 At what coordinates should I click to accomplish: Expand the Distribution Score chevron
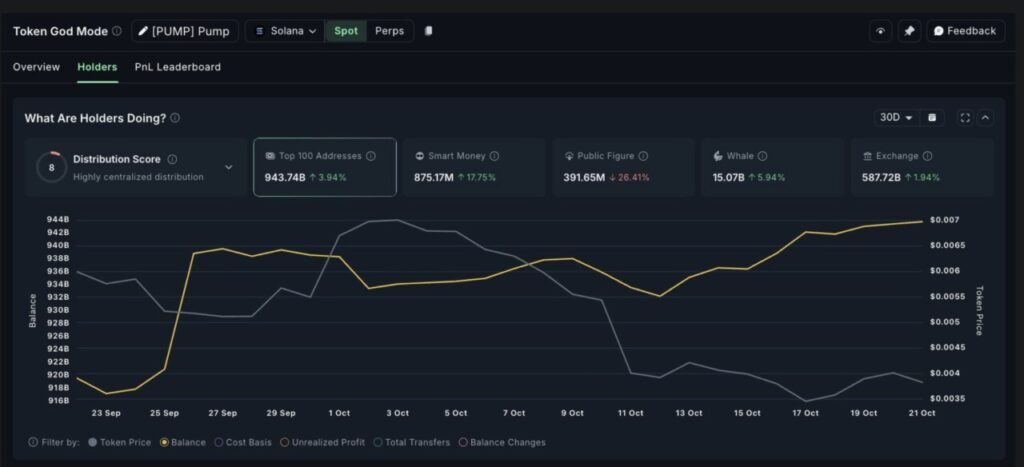tap(228, 167)
